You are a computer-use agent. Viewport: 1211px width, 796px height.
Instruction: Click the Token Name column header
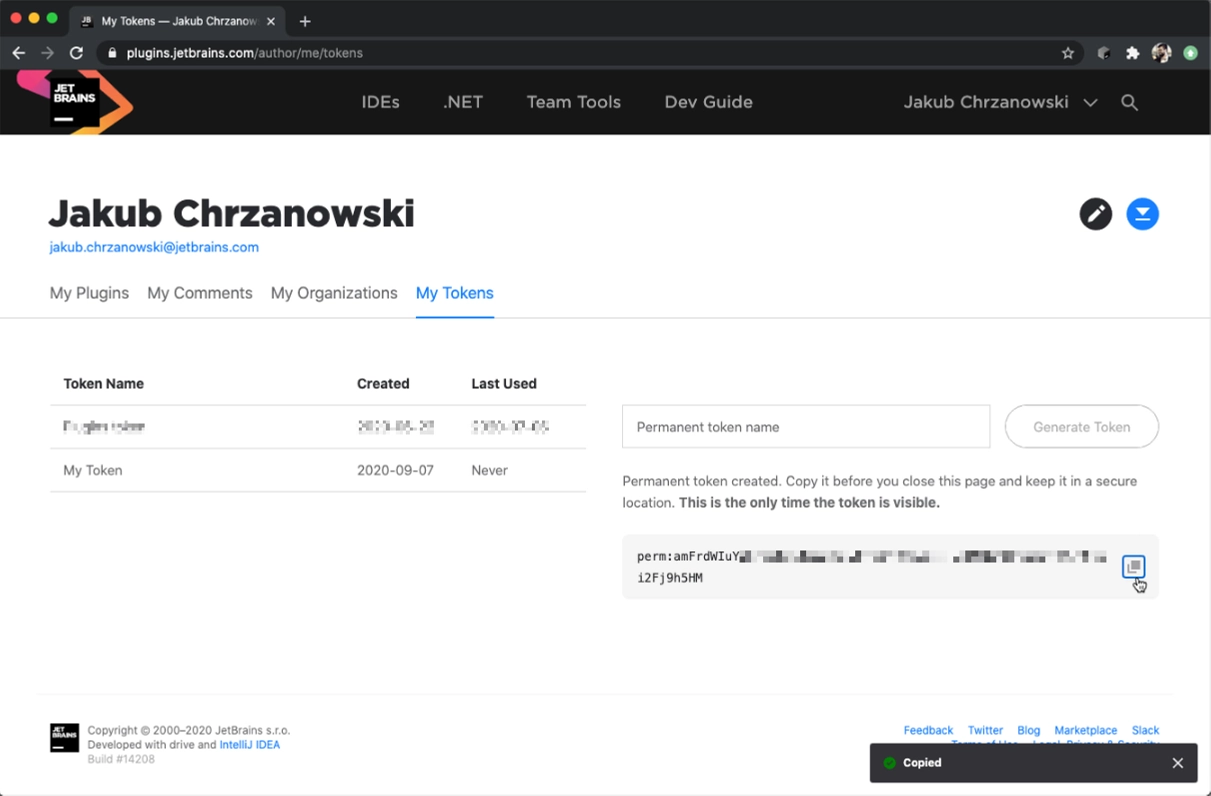(104, 384)
